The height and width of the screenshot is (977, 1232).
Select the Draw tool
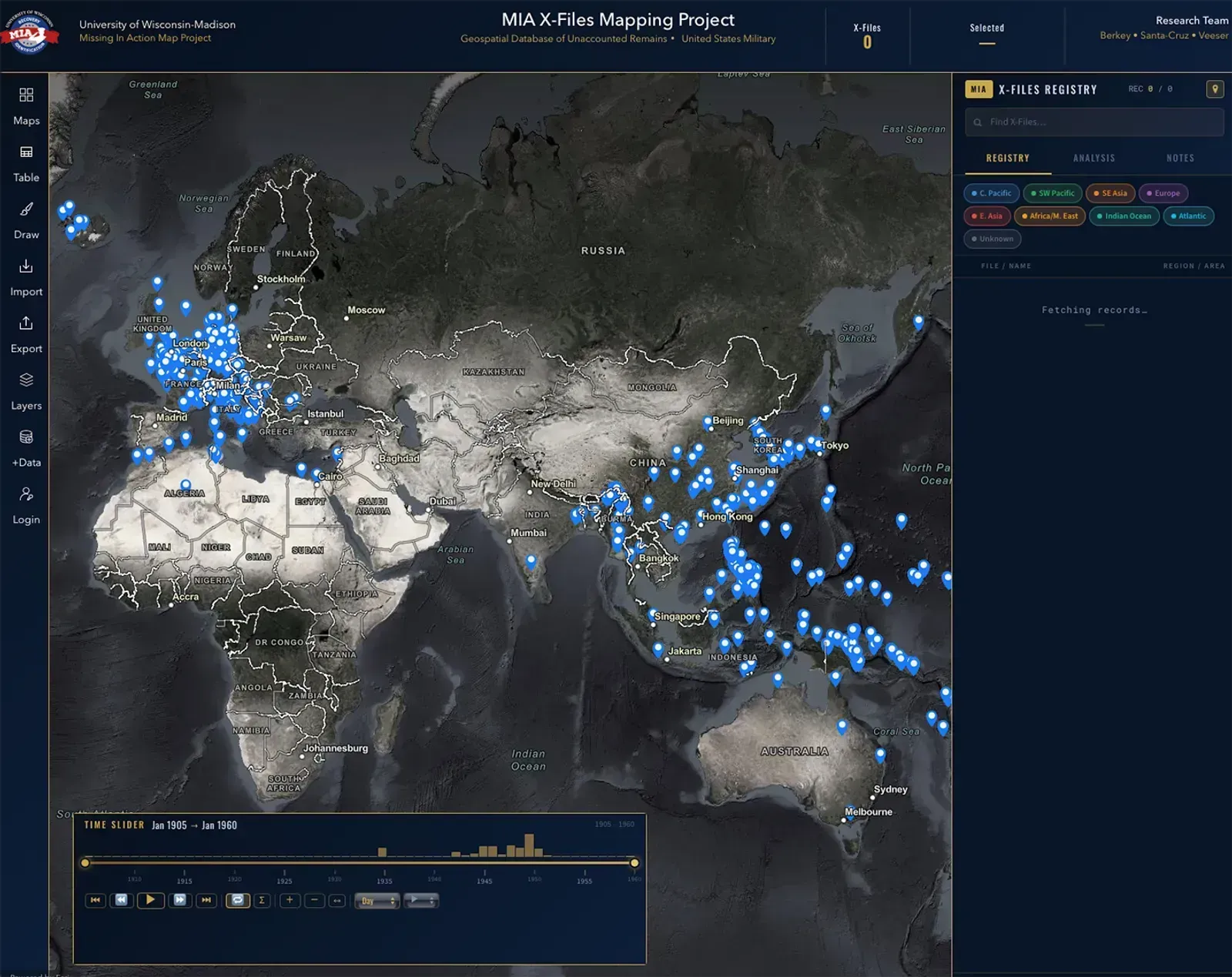pyautogui.click(x=26, y=219)
